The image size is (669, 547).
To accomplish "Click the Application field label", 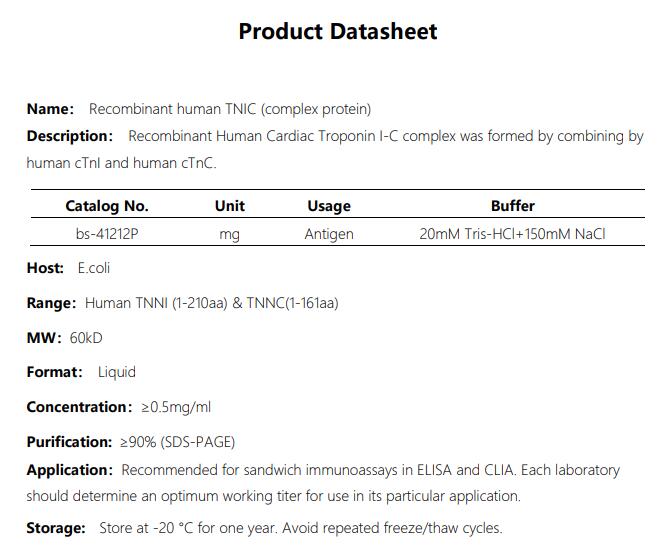I will (70, 470).
